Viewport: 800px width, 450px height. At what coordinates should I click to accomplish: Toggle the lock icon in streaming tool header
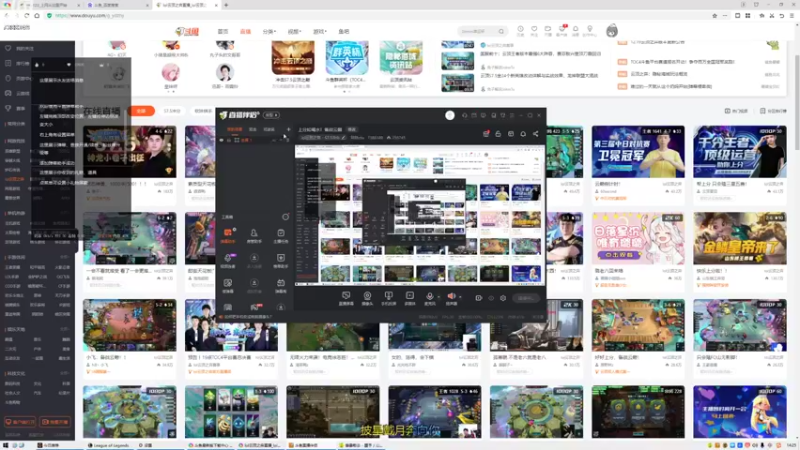point(498,134)
